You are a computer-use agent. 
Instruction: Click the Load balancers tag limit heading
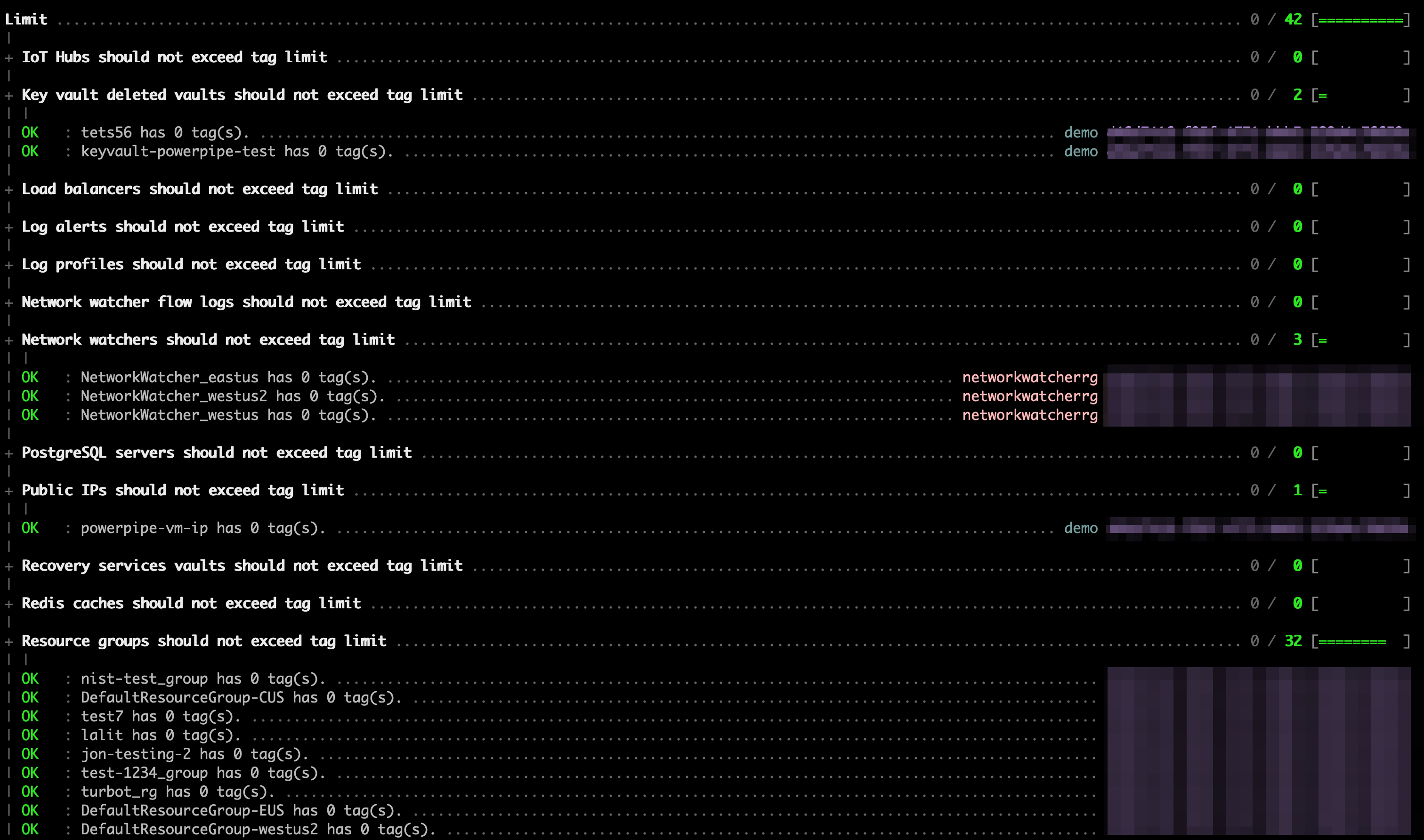(x=199, y=189)
